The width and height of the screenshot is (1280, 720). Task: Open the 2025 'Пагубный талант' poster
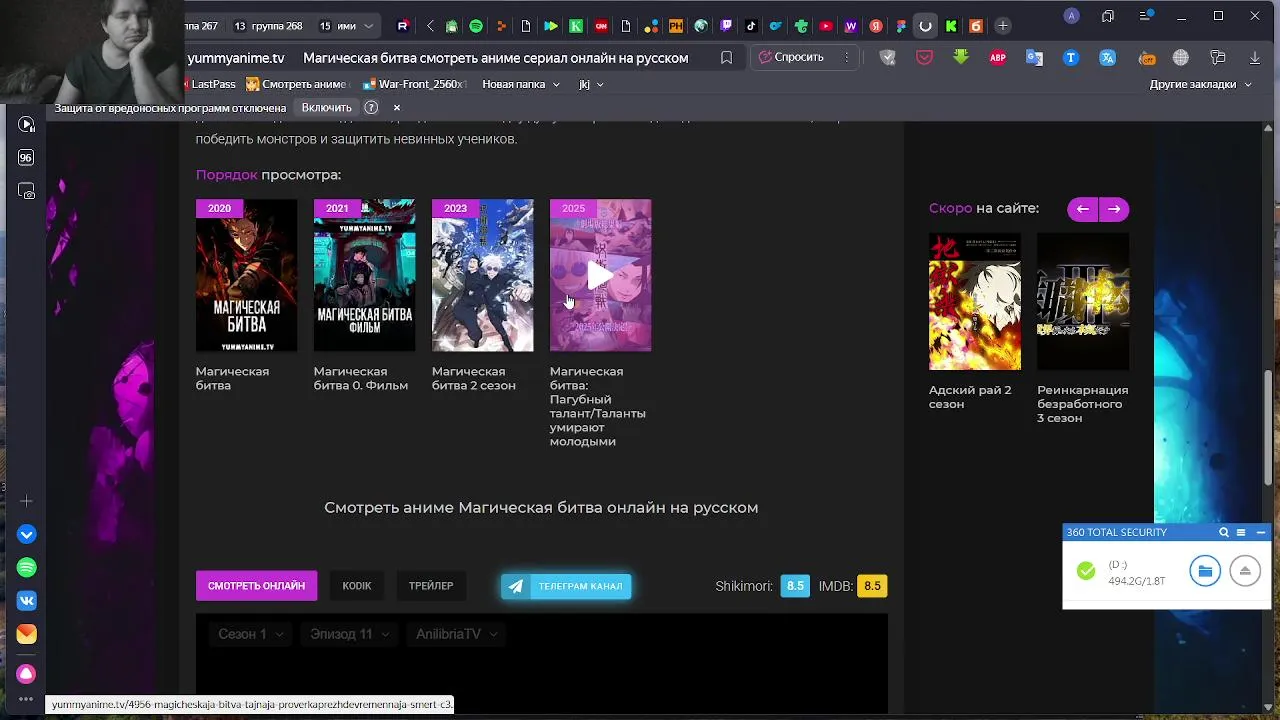pos(600,275)
